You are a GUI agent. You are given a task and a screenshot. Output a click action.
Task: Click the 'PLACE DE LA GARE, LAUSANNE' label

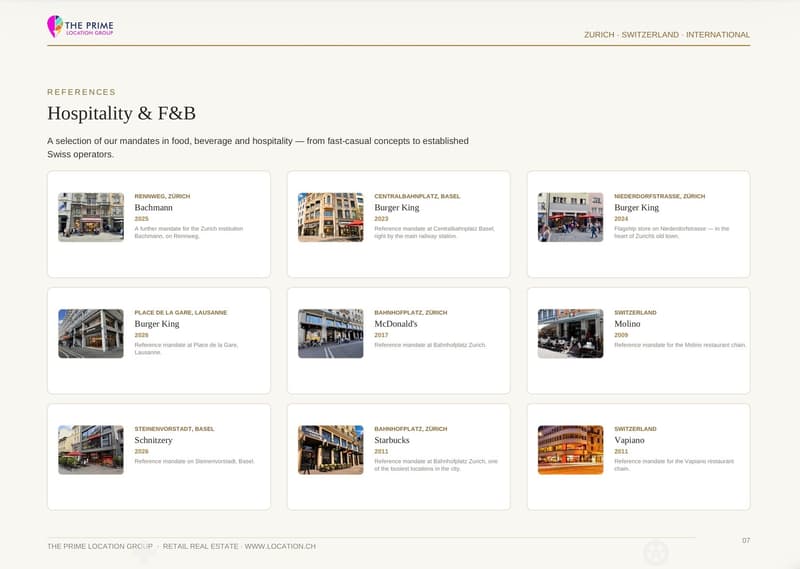coord(181,312)
